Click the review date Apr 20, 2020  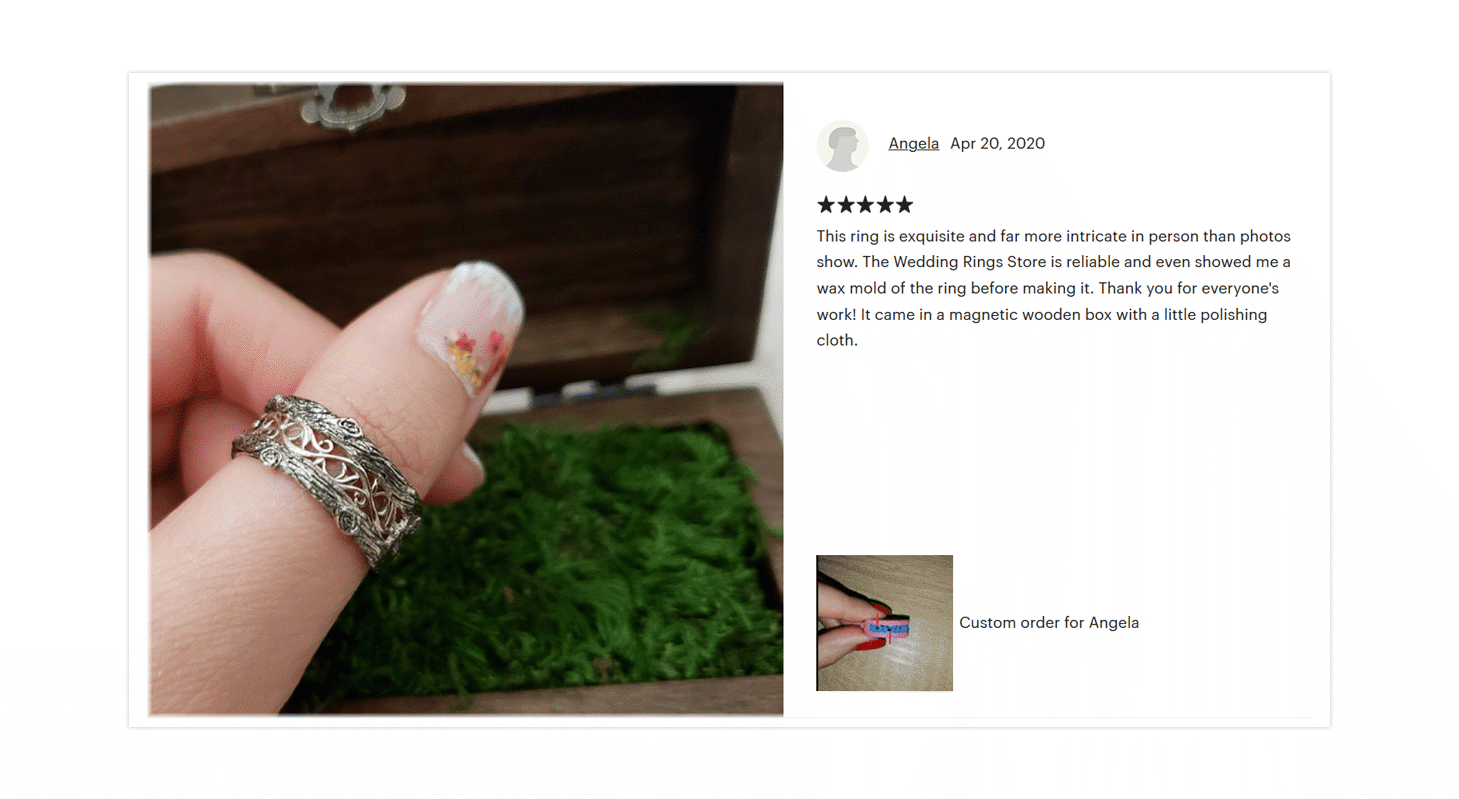(x=997, y=143)
